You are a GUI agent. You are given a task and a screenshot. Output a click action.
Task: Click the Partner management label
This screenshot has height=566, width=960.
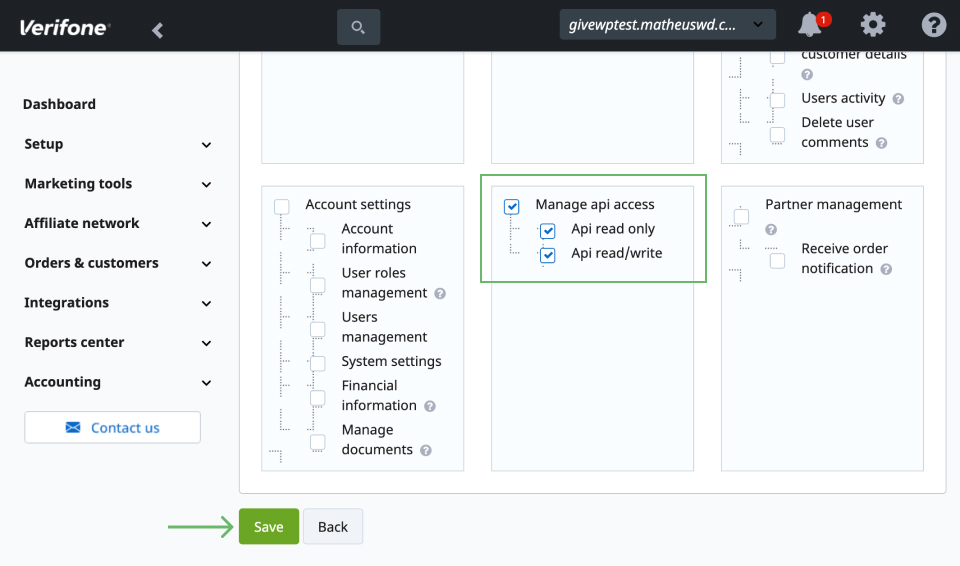pyautogui.click(x=833, y=205)
